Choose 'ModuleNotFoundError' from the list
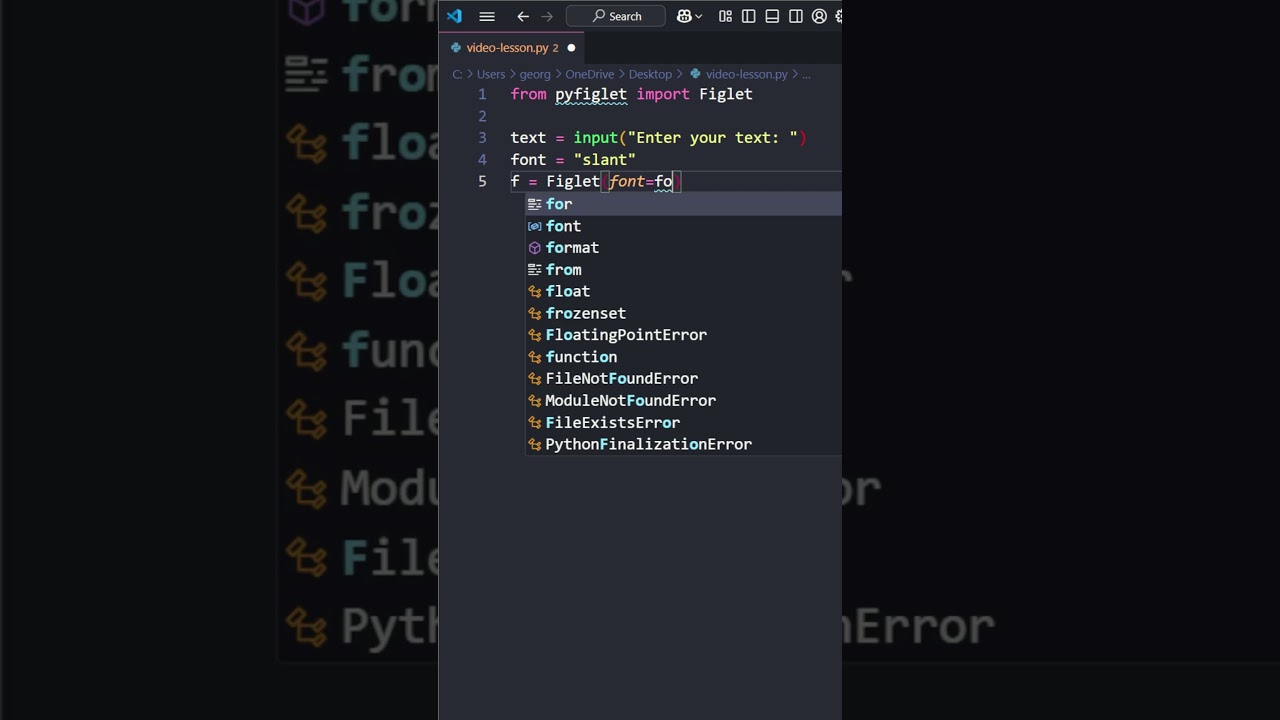Image resolution: width=1280 pixels, height=720 pixels. (x=684, y=401)
